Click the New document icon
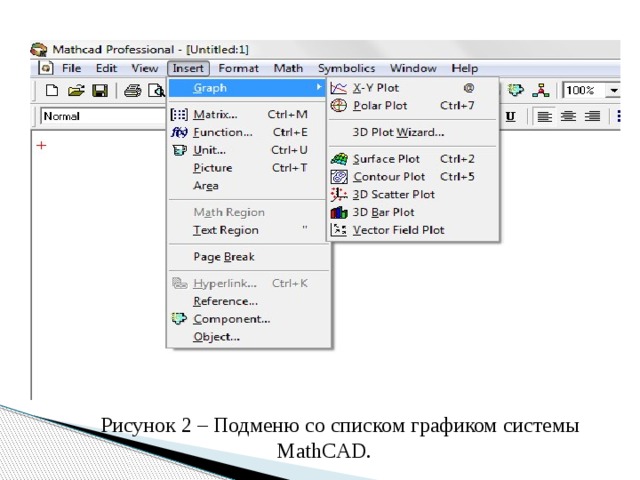640x480 pixels. click(x=51, y=90)
